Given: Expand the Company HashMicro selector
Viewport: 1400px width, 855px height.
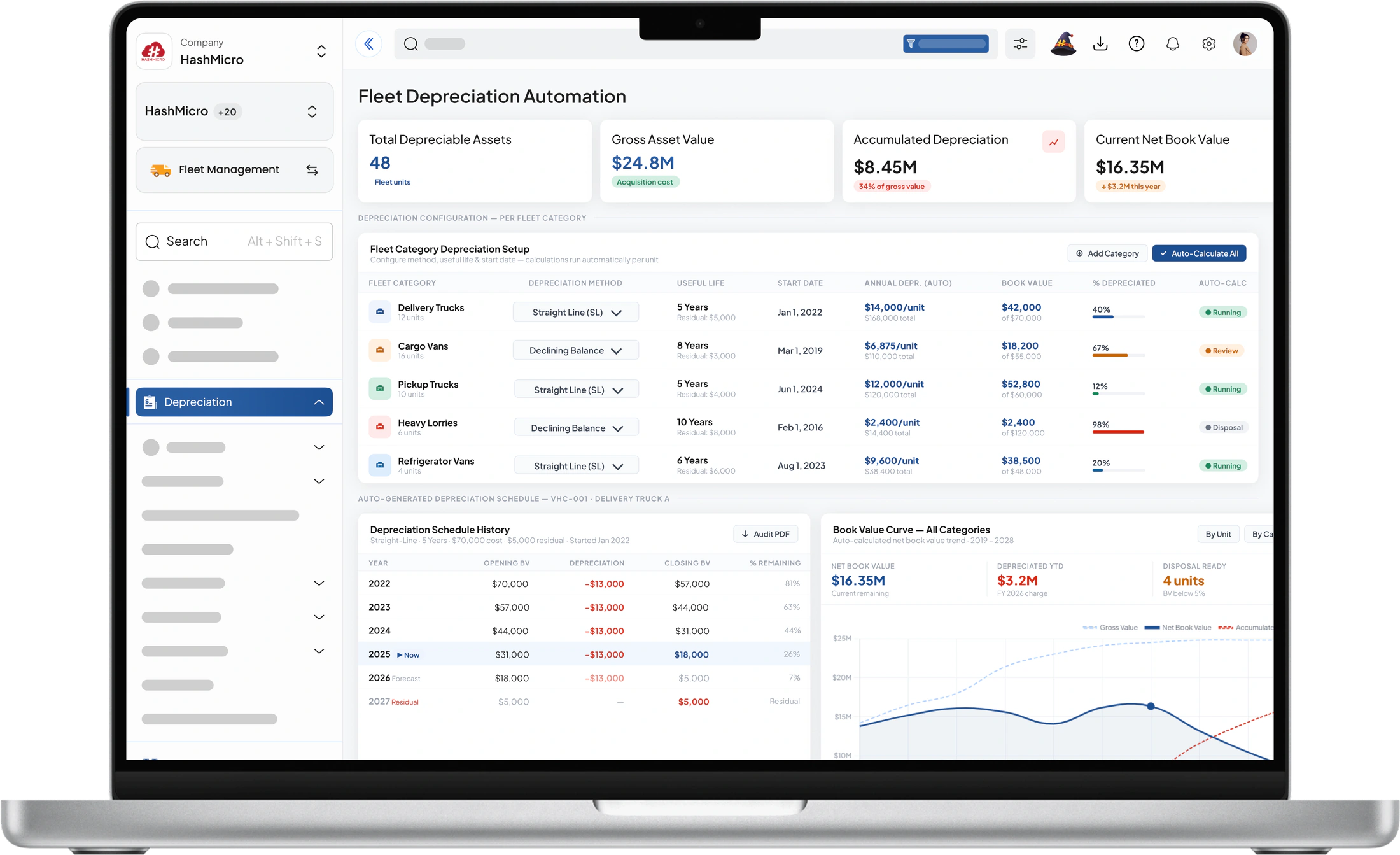Looking at the screenshot, I should click(321, 52).
